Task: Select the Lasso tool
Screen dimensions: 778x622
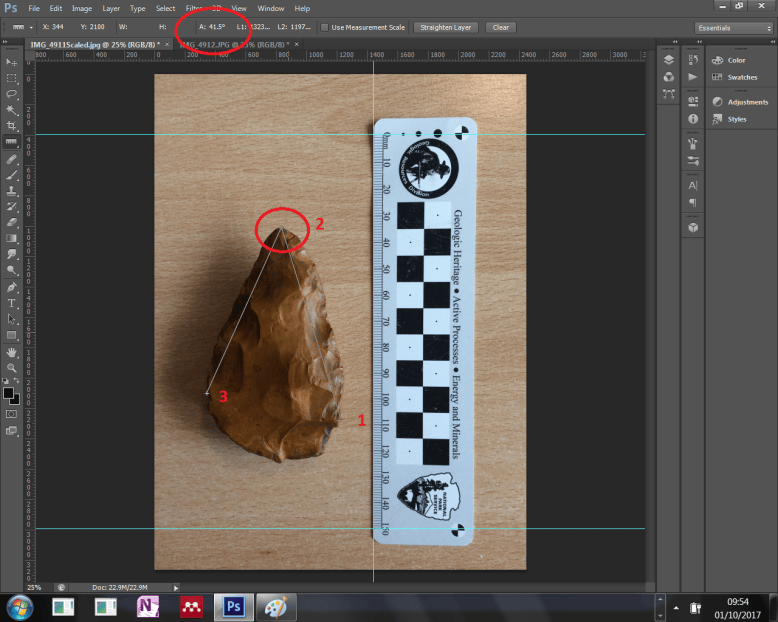Action: click(11, 94)
